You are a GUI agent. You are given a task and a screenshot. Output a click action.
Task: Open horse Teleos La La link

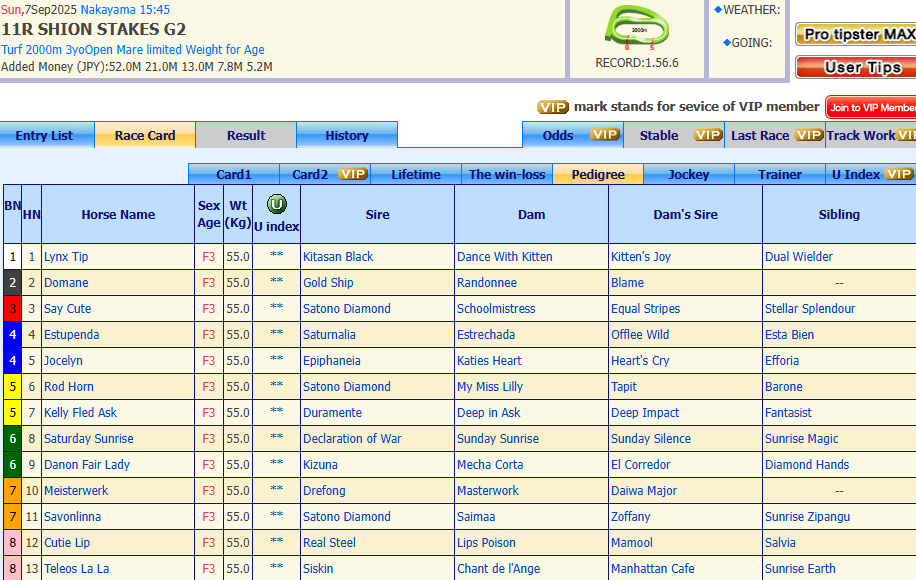click(76, 568)
